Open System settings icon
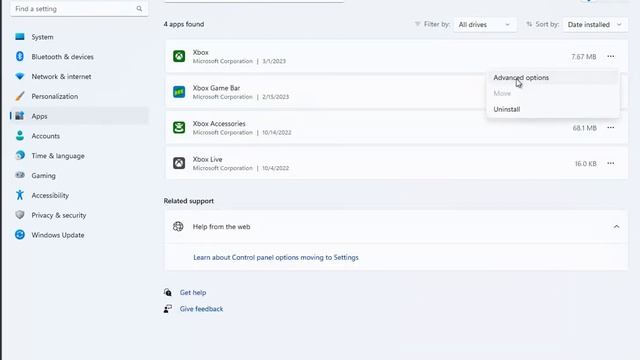The width and height of the screenshot is (640, 360). pyautogui.click(x=20, y=37)
